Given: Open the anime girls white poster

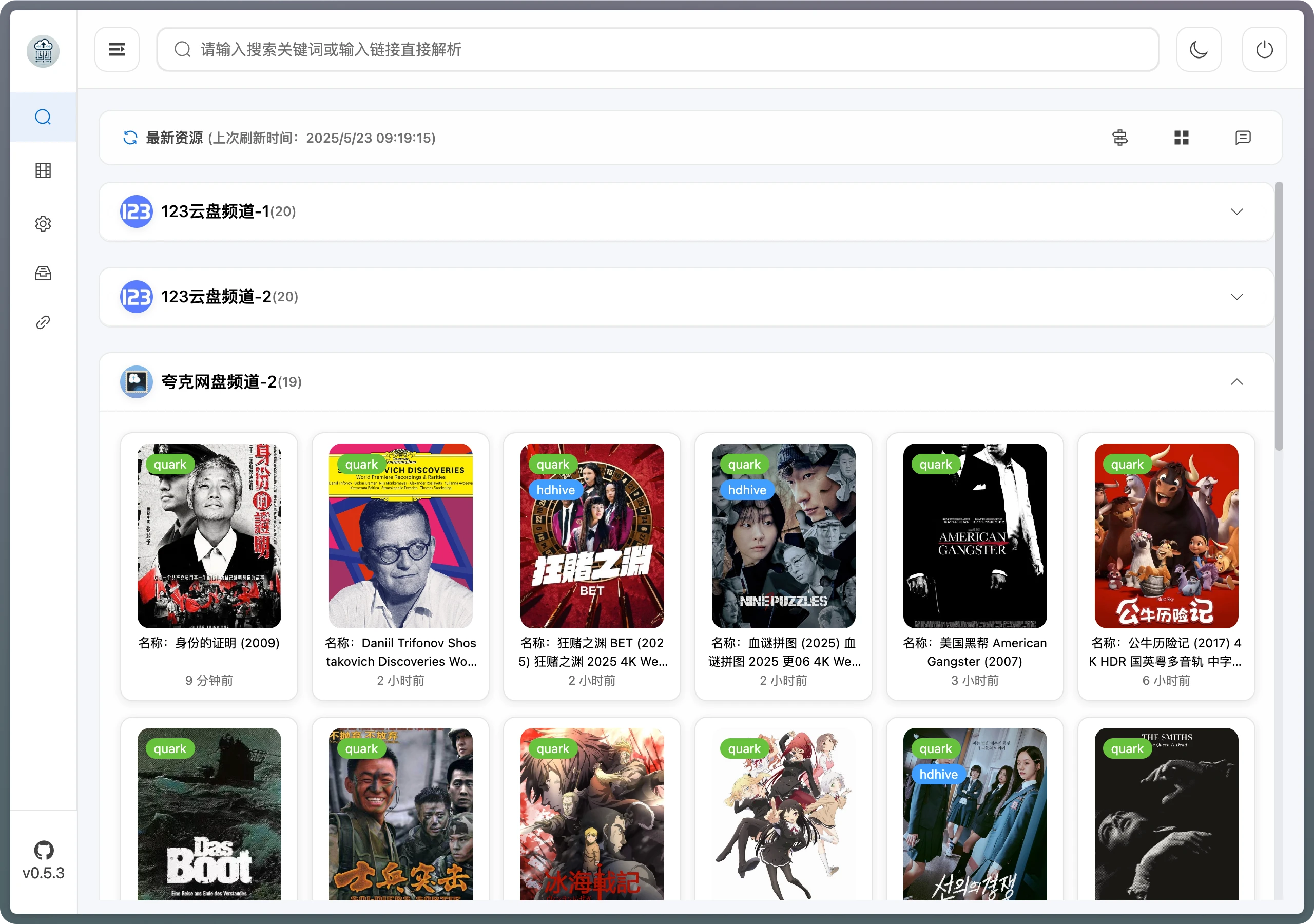Looking at the screenshot, I should click(783, 814).
